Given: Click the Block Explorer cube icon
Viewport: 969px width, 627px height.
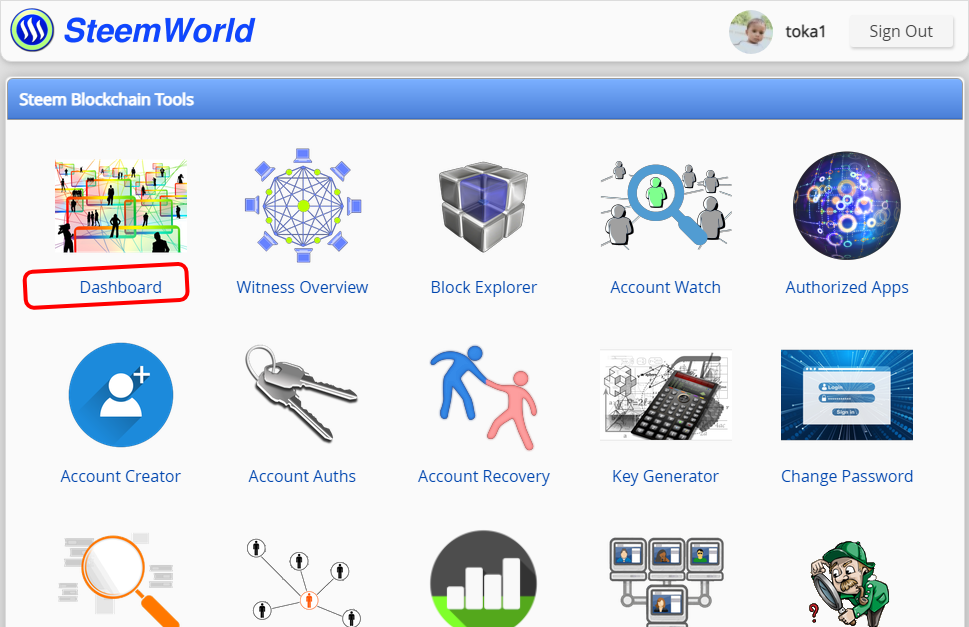Looking at the screenshot, I should click(483, 206).
